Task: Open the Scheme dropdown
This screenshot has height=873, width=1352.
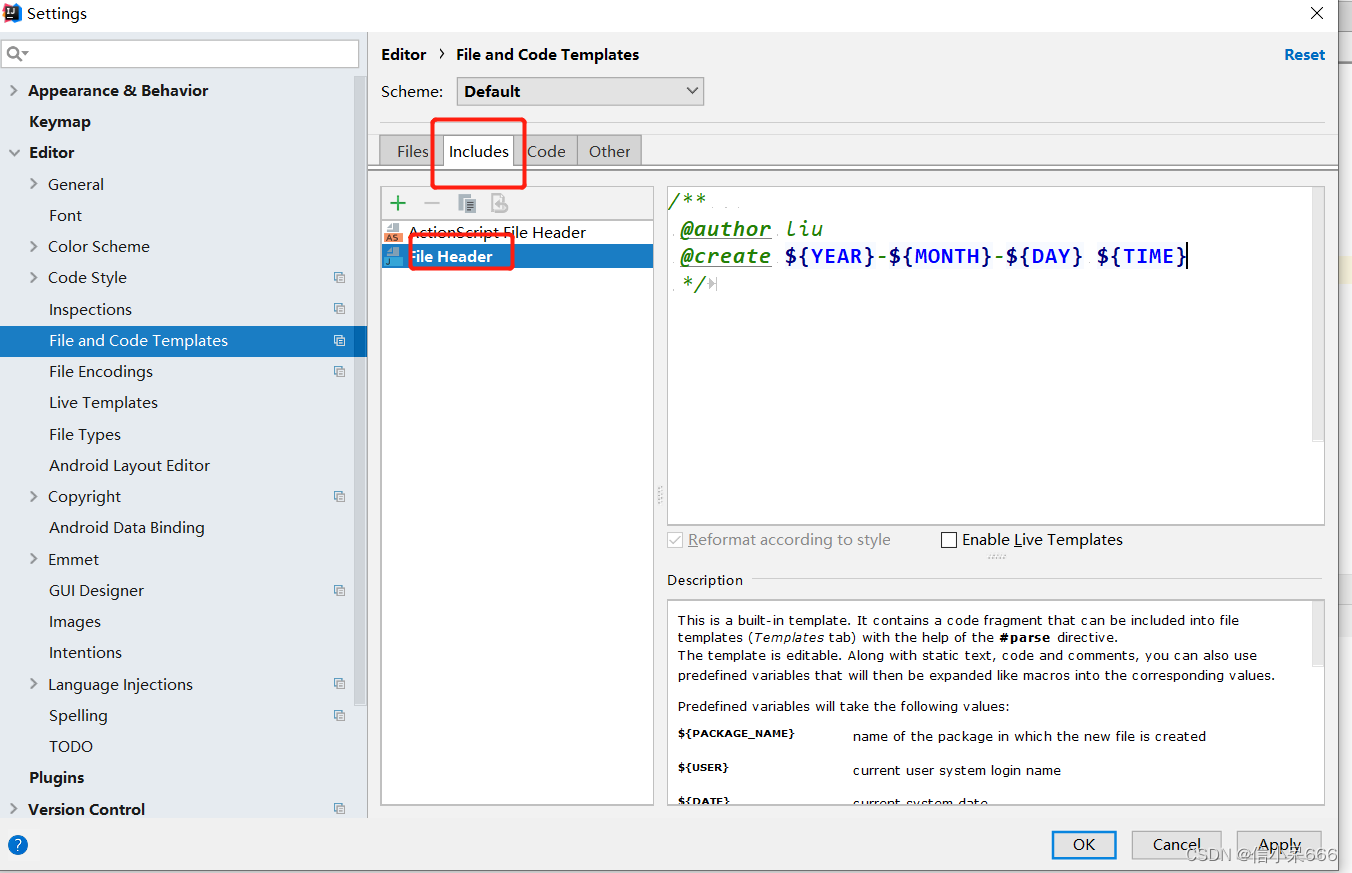Action: pos(580,91)
